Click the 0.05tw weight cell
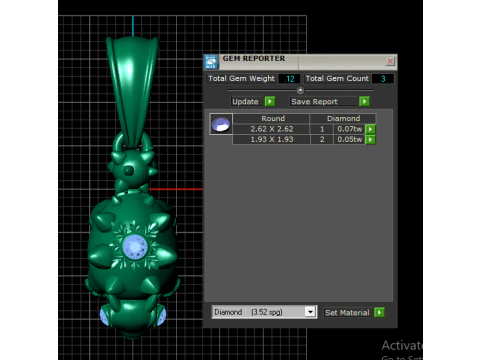The height and width of the screenshot is (360, 480). click(349, 139)
